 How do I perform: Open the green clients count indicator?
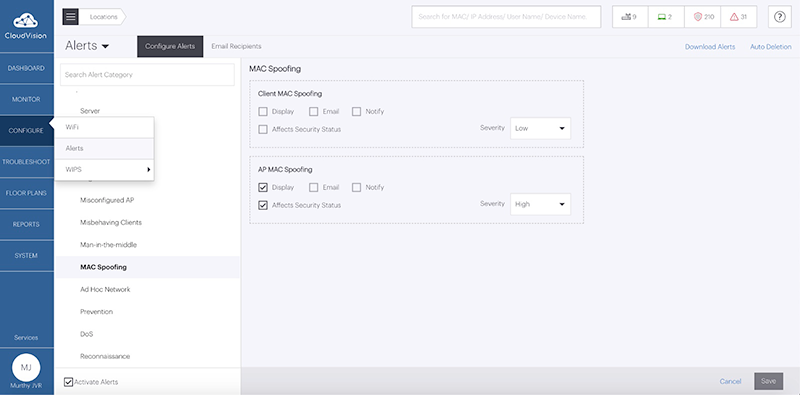coord(666,17)
